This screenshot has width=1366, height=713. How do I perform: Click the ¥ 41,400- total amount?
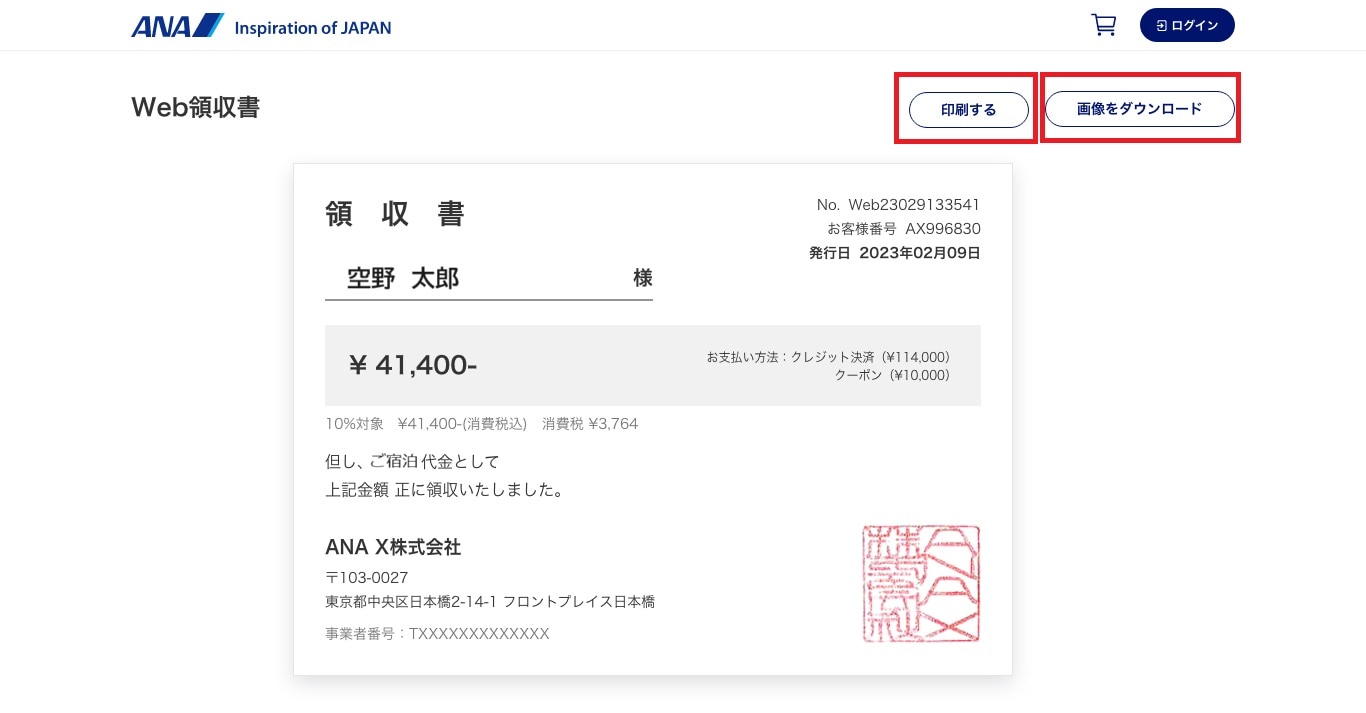click(412, 365)
